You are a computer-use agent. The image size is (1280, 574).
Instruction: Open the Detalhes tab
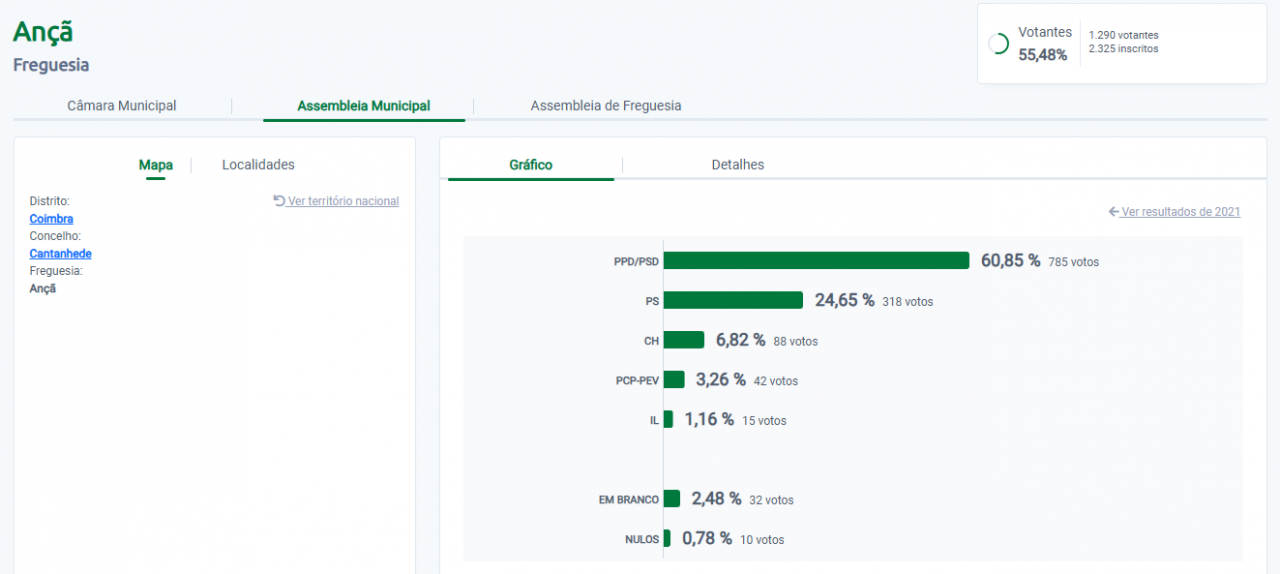coord(738,165)
